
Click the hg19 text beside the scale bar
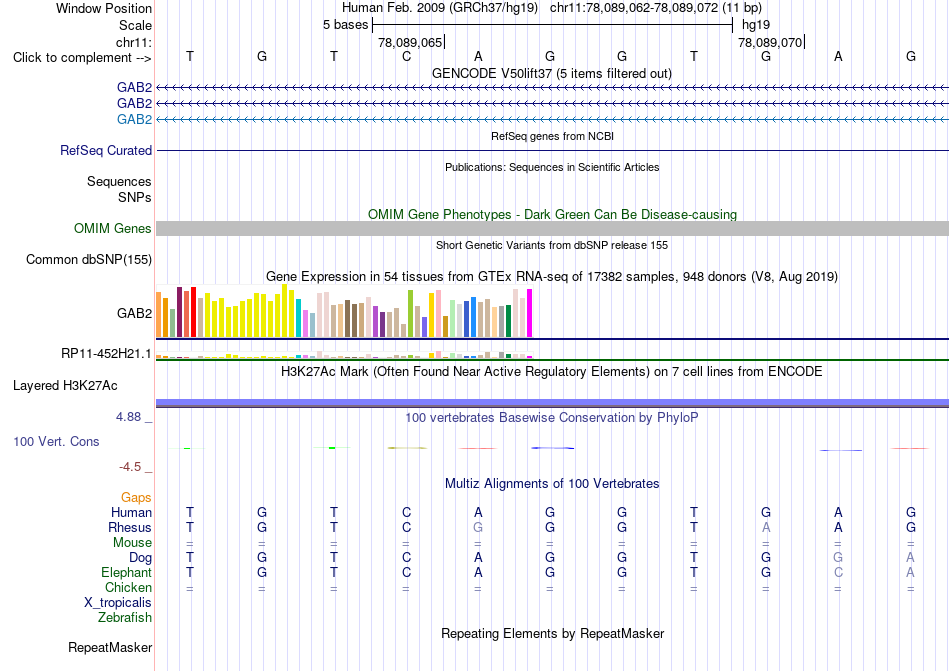click(x=756, y=25)
